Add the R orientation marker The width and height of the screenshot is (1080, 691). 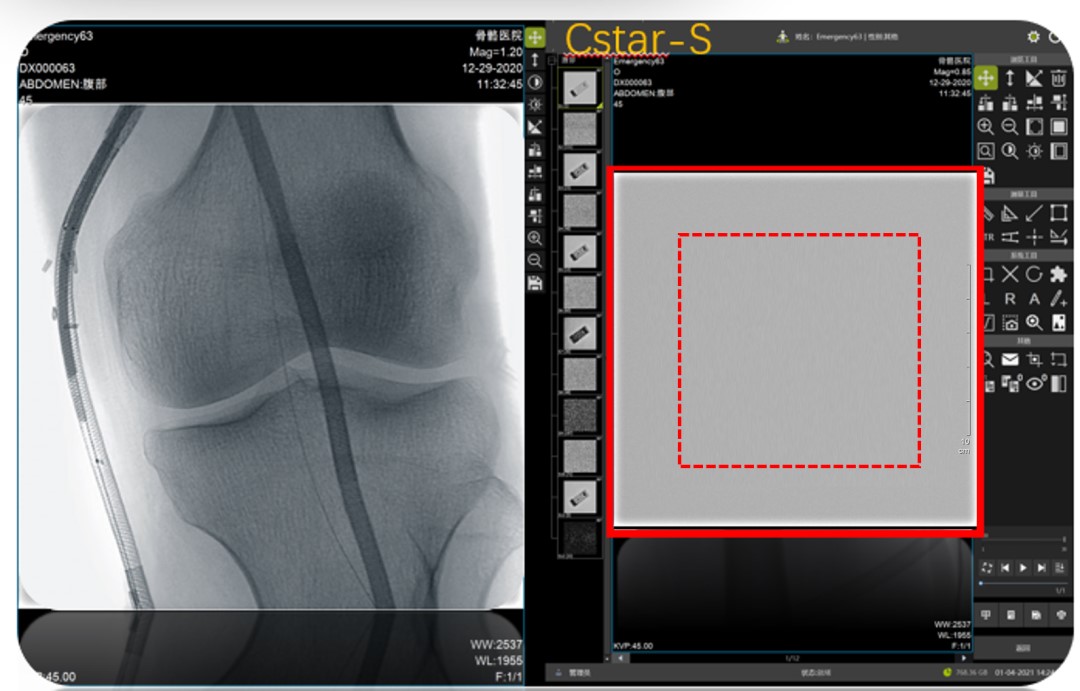(x=1010, y=299)
